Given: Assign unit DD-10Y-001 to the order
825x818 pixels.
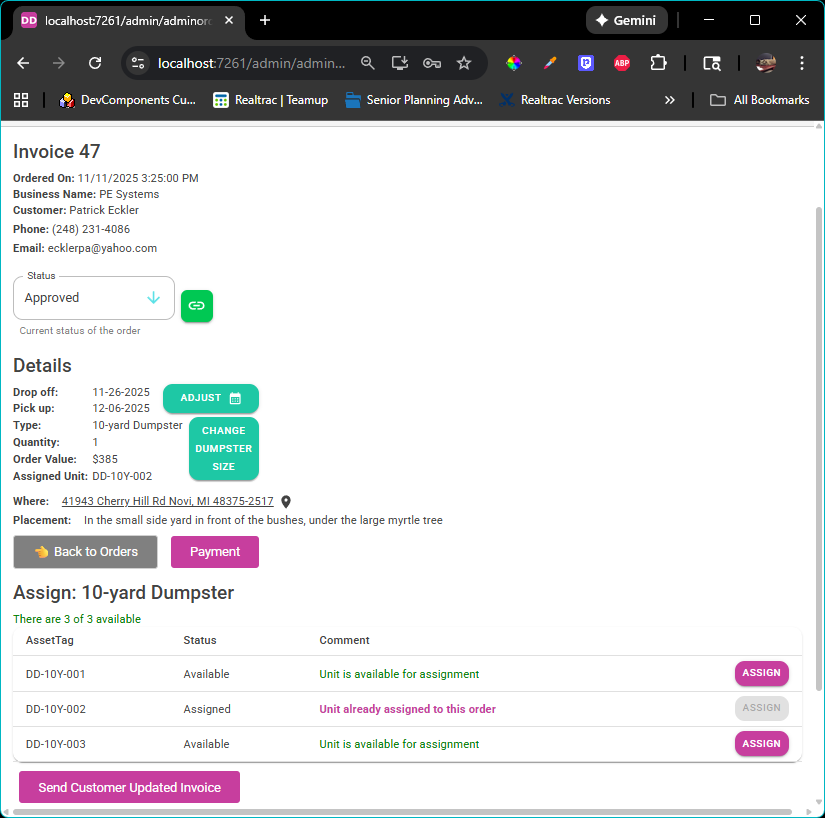Looking at the screenshot, I should coord(761,673).
